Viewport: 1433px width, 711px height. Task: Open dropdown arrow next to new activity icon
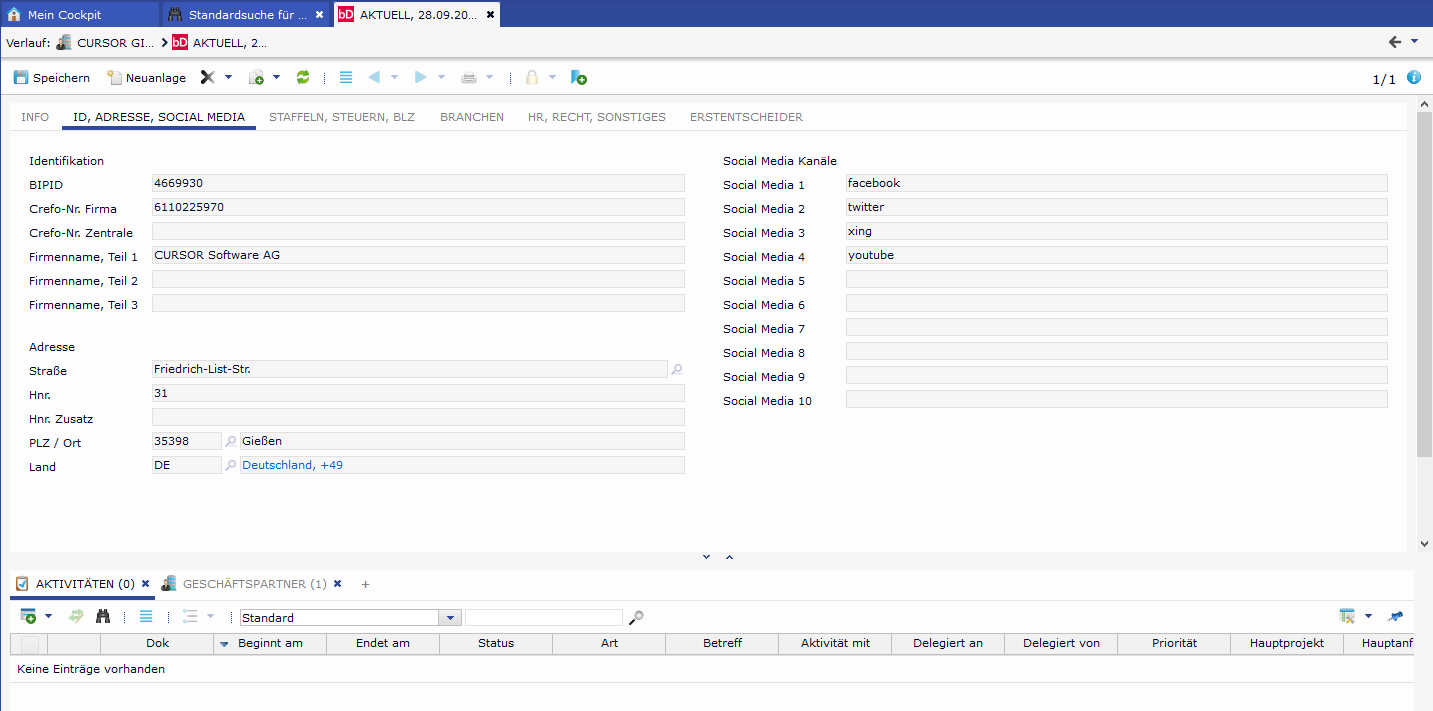48,617
